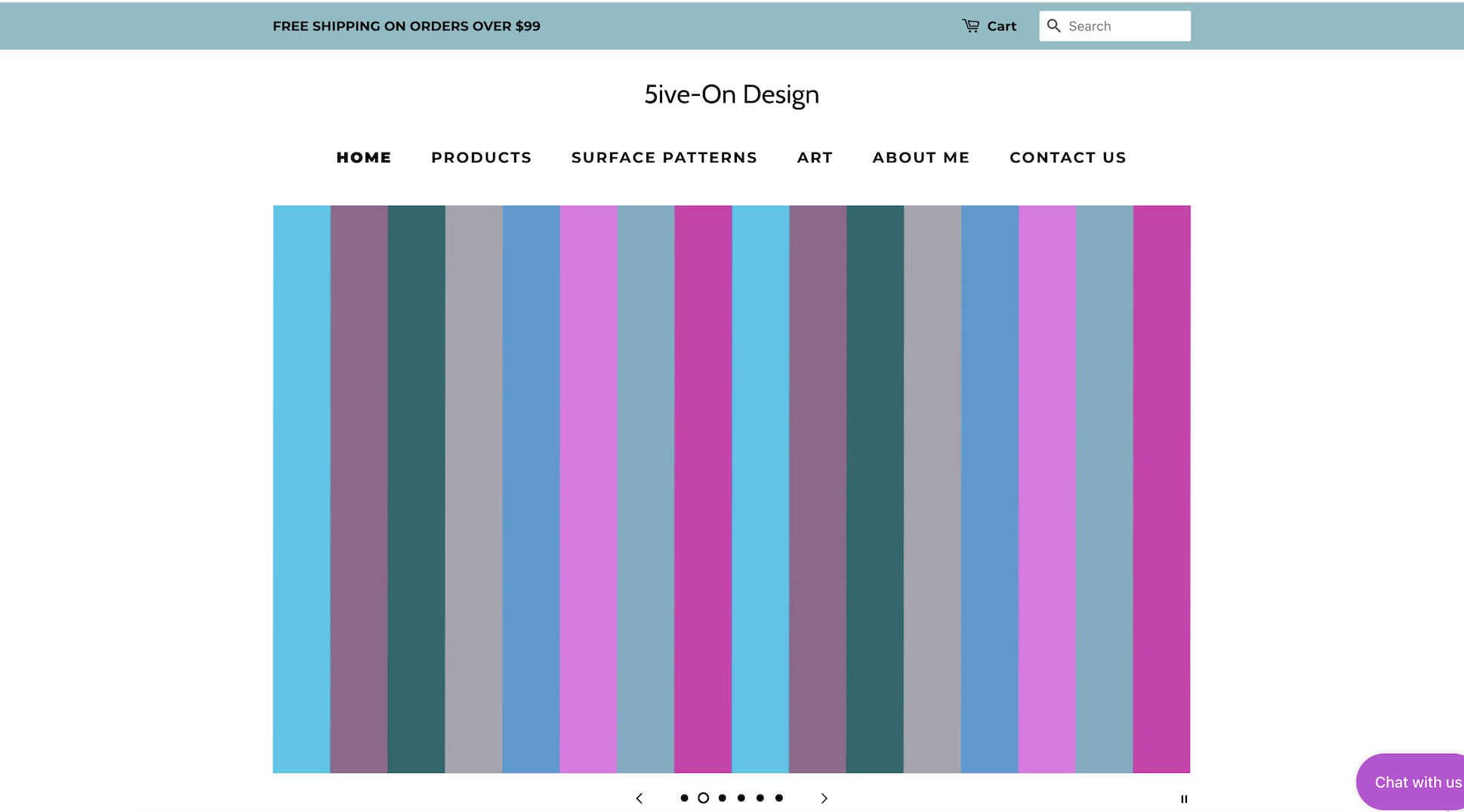Click the shopping cart icon
Image resolution: width=1464 pixels, height=812 pixels.
[970, 26]
